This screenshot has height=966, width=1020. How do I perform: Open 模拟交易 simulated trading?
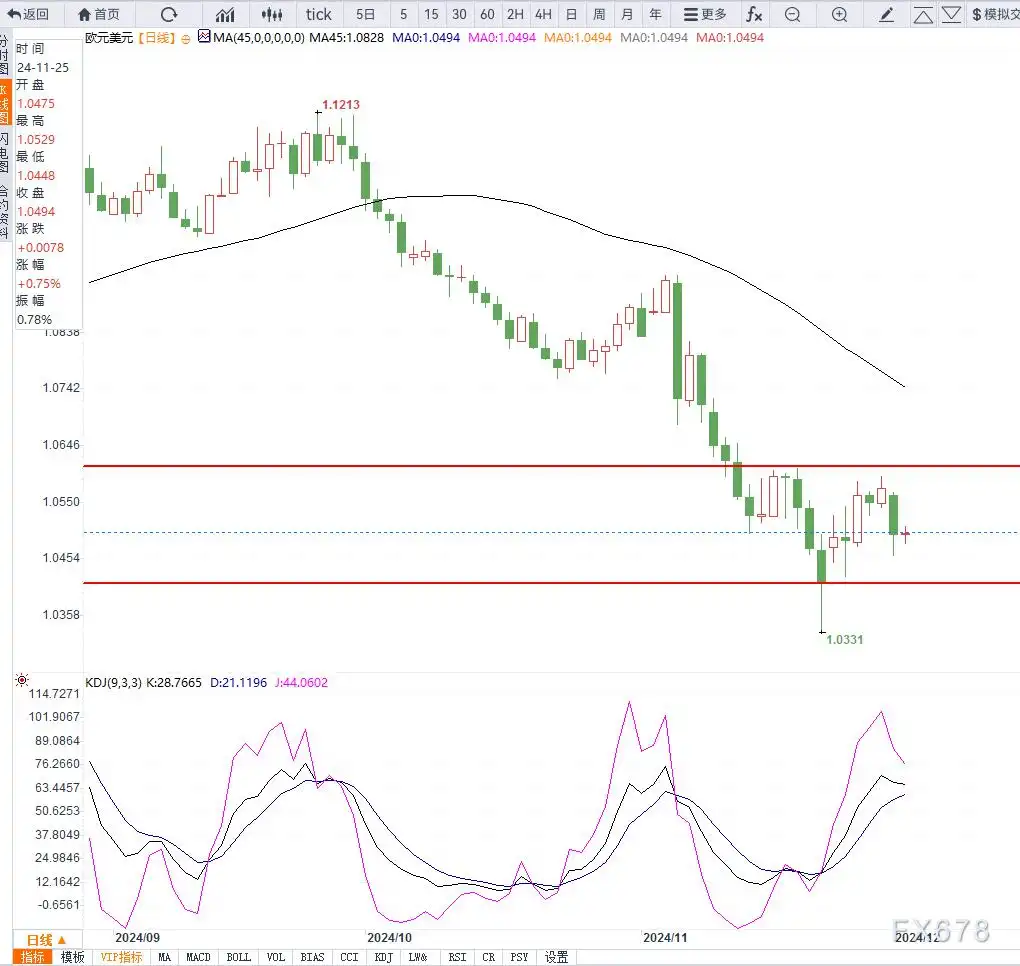[995, 14]
